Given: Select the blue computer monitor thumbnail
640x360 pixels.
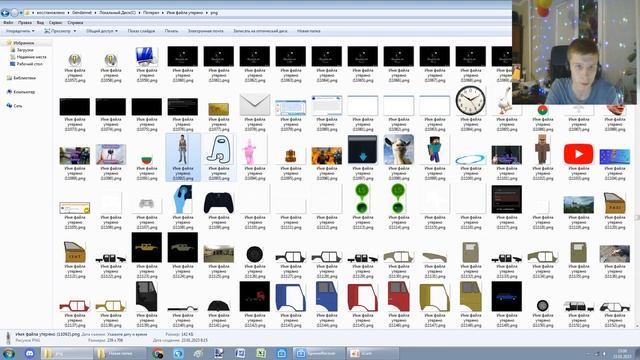Looking at the screenshot, I should [x=147, y=56].
